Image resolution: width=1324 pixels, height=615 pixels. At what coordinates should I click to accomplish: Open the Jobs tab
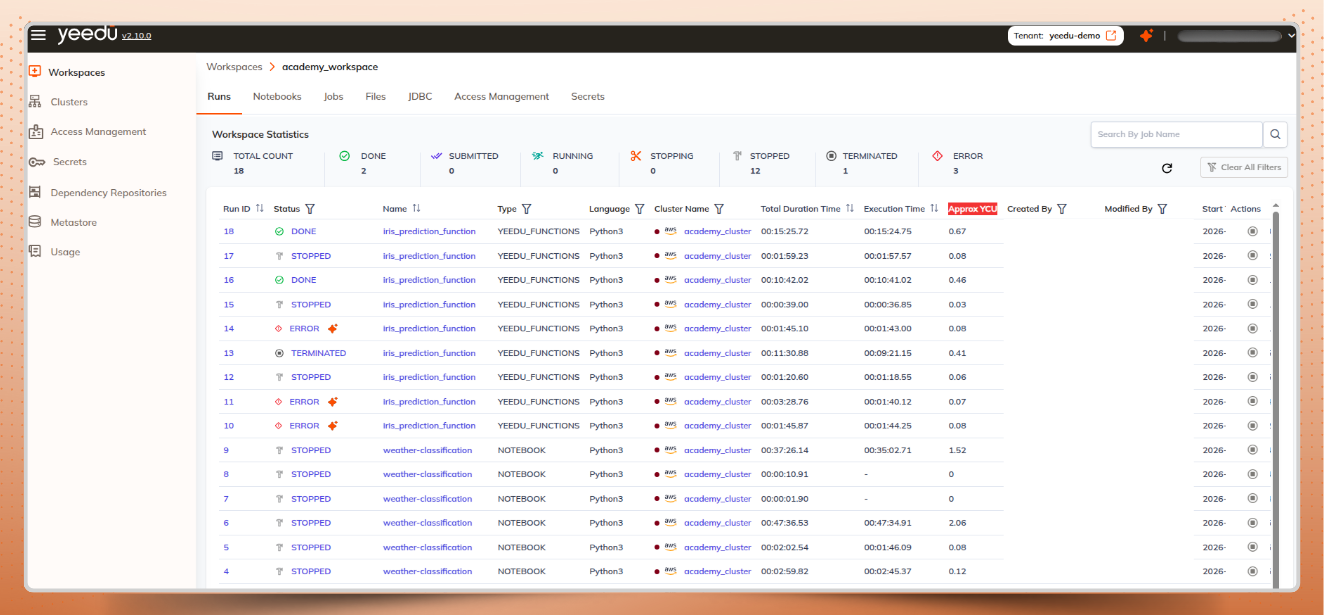pyautogui.click(x=333, y=96)
